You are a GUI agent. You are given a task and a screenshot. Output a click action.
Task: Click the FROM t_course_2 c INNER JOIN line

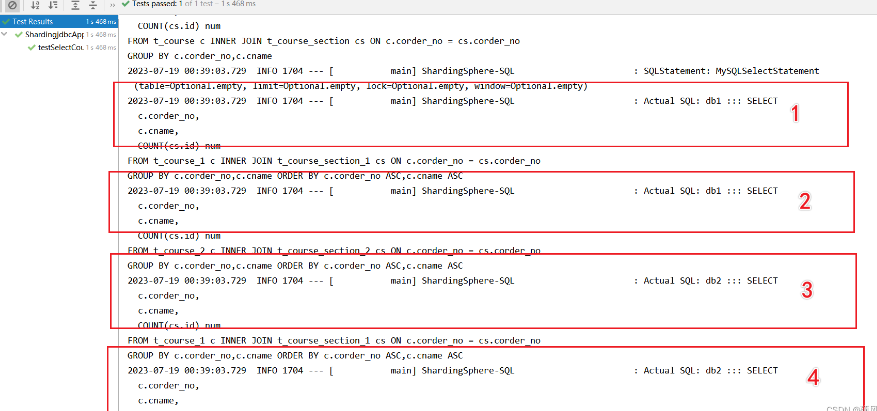pyautogui.click(x=334, y=251)
